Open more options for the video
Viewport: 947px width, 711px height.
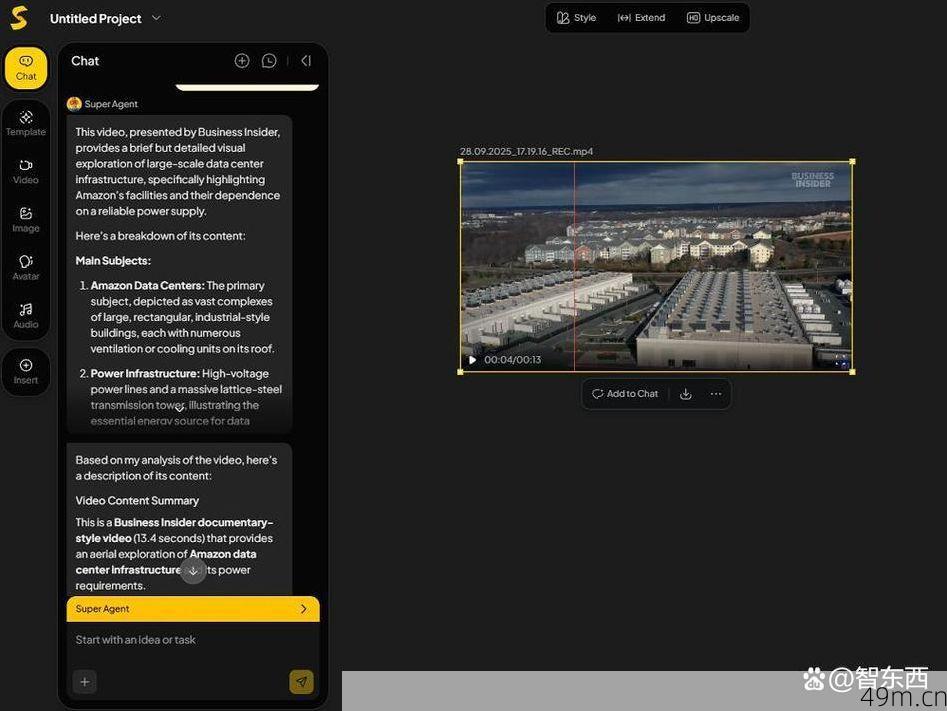(x=716, y=394)
